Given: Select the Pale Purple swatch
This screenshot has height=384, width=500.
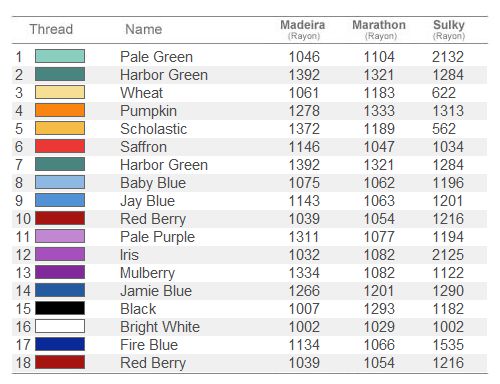Looking at the screenshot, I should pos(60,236).
